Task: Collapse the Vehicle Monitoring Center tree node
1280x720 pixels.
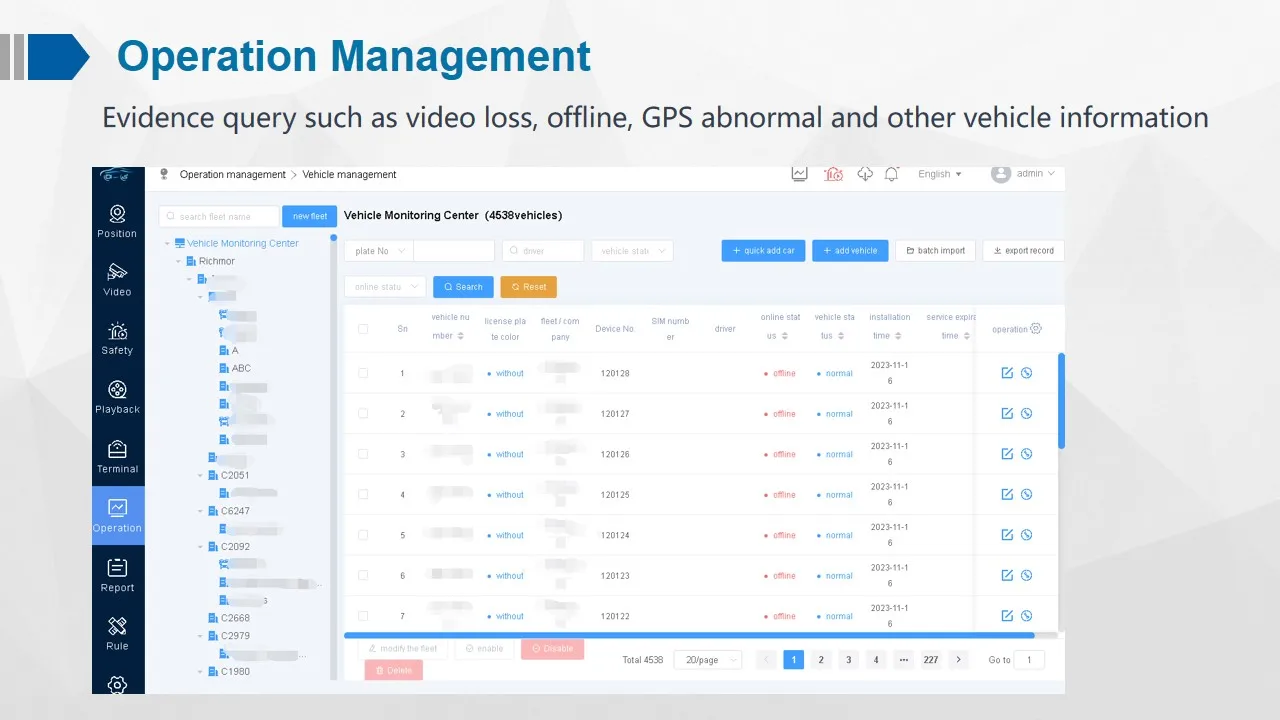Action: coord(167,243)
